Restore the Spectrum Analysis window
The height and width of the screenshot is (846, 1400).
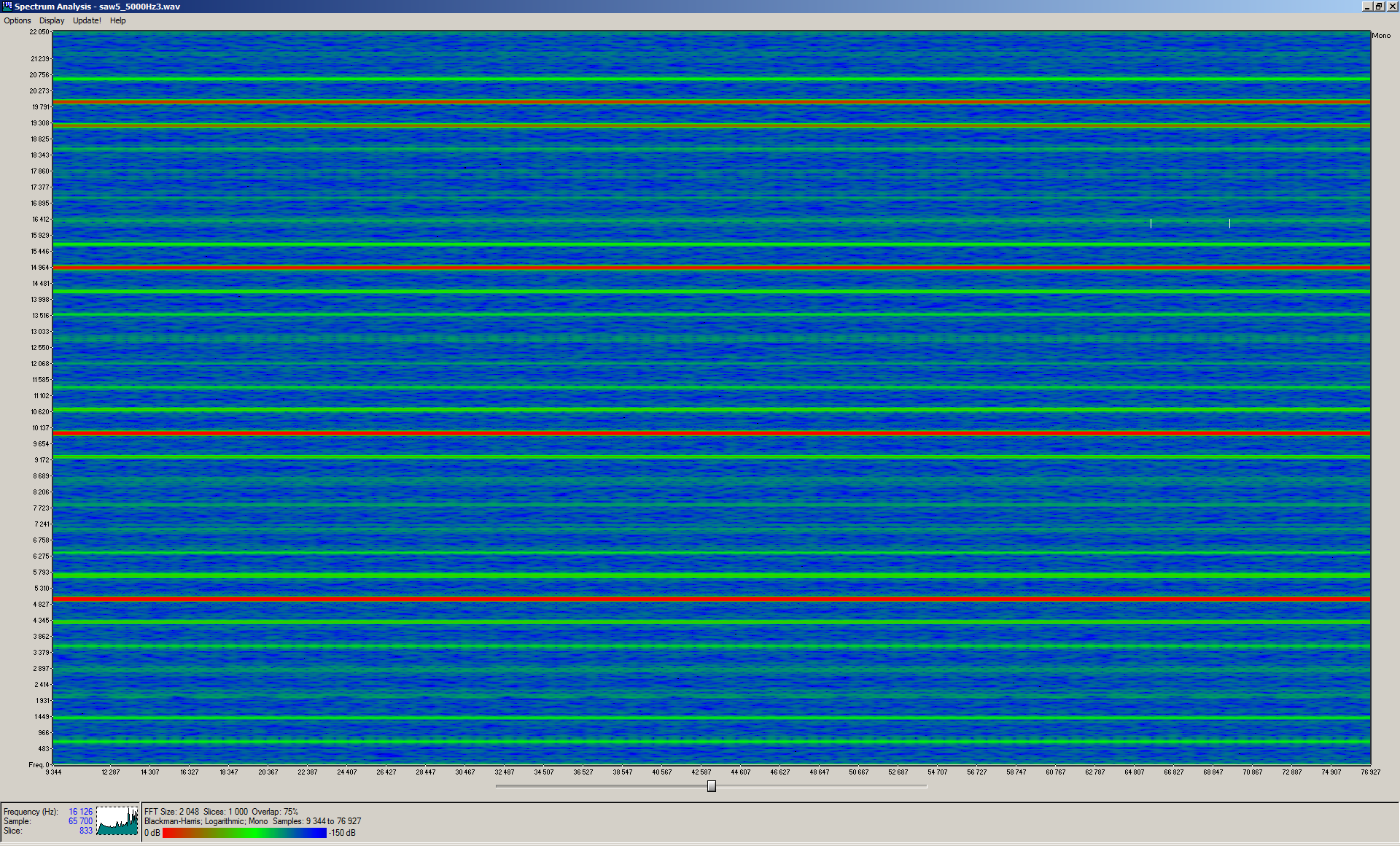point(1379,6)
